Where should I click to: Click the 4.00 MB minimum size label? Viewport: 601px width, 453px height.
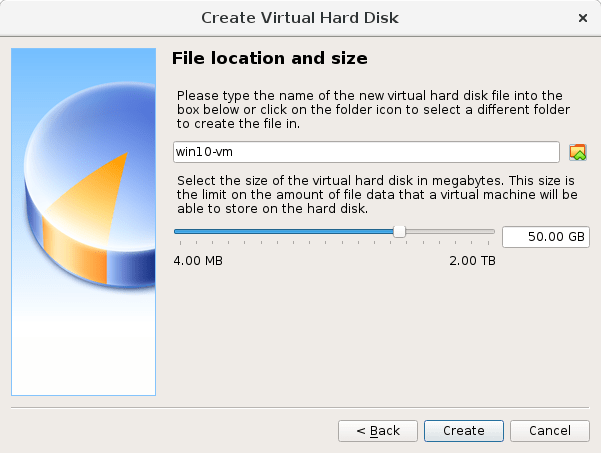pos(198,261)
